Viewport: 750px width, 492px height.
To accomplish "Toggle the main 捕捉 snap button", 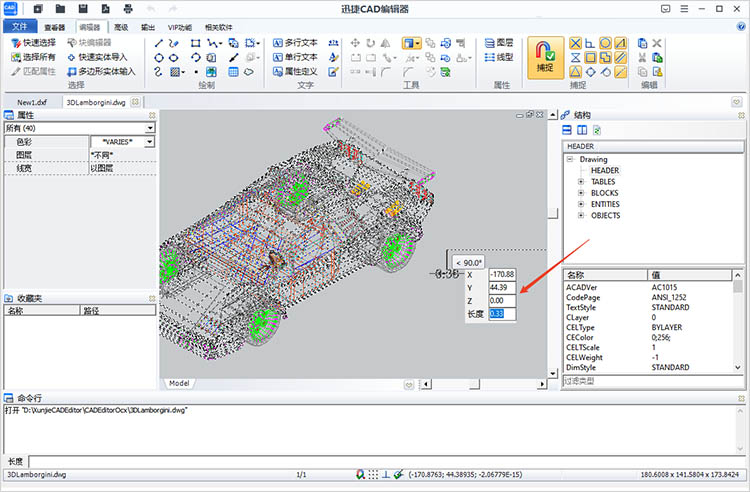I will (x=545, y=57).
